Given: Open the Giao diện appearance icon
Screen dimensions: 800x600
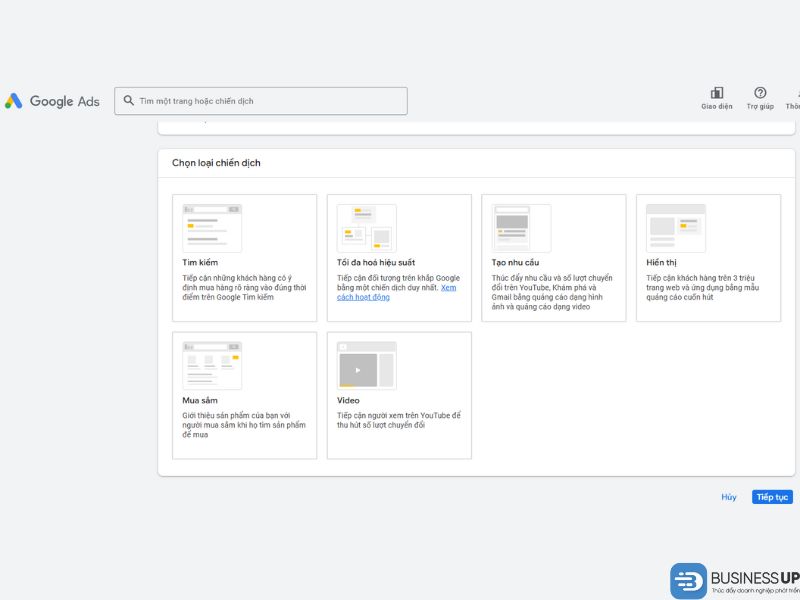Looking at the screenshot, I should coord(716,93).
